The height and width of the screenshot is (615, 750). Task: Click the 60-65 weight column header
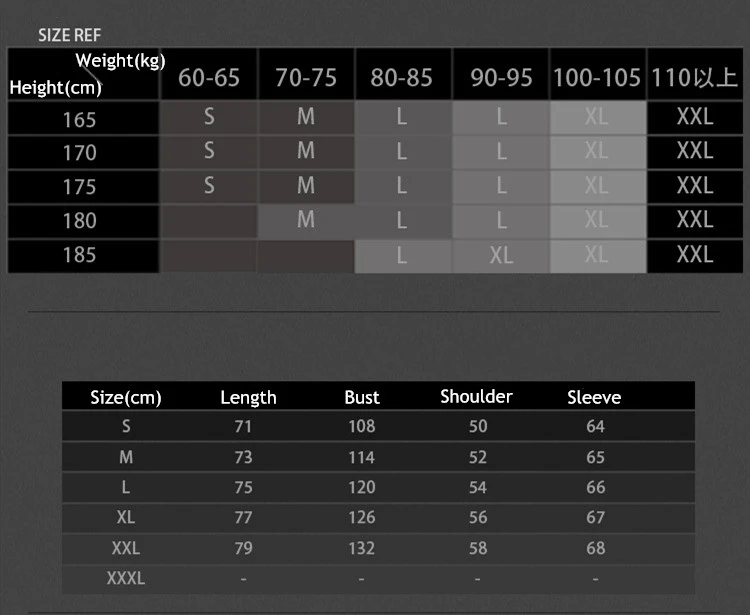(209, 78)
